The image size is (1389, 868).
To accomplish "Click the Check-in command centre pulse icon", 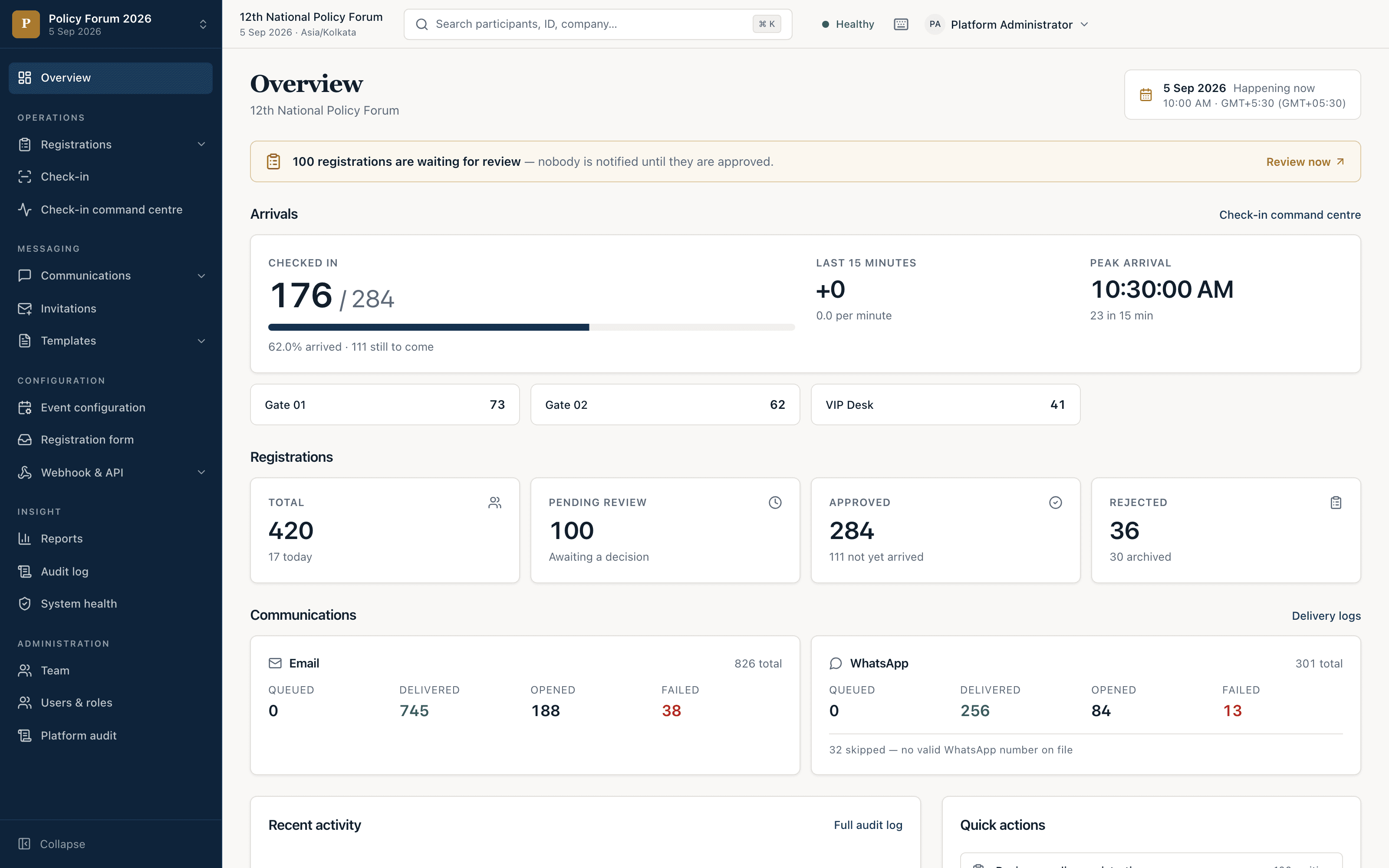I will point(25,210).
